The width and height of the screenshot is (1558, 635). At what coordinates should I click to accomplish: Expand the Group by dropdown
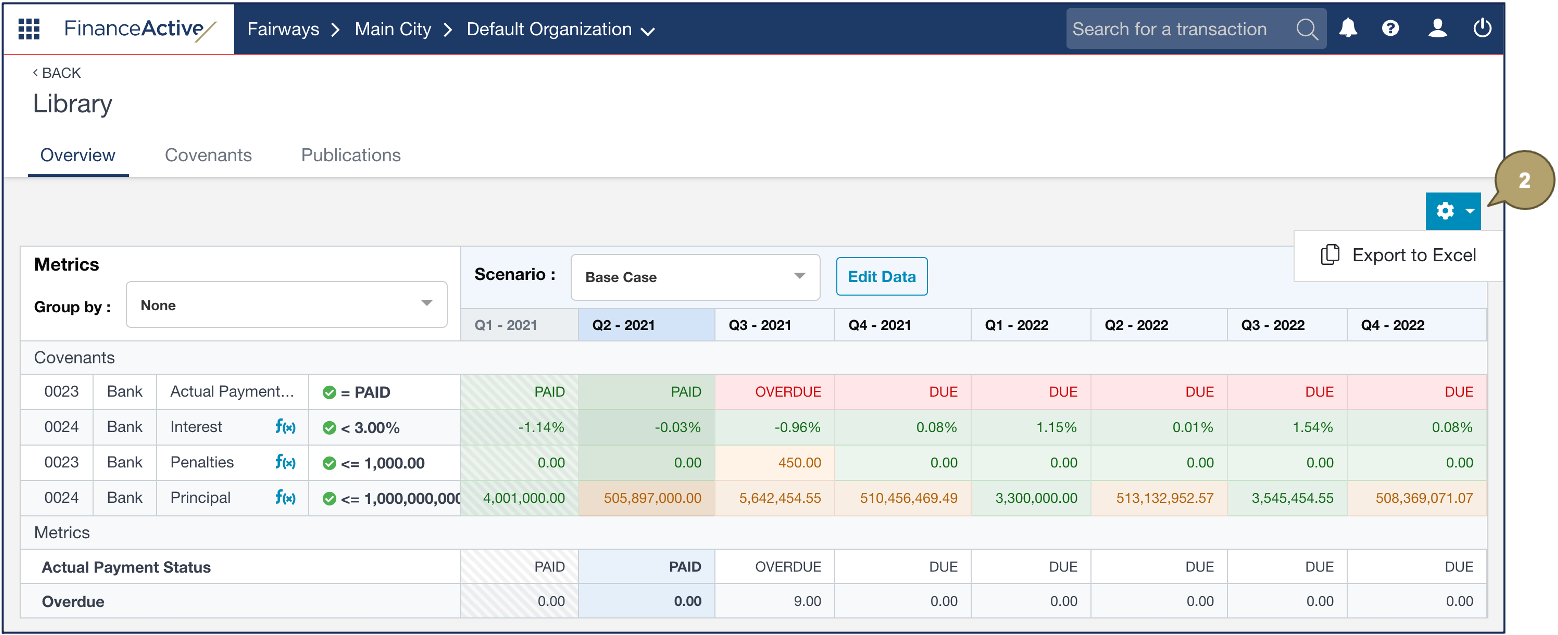click(x=286, y=305)
